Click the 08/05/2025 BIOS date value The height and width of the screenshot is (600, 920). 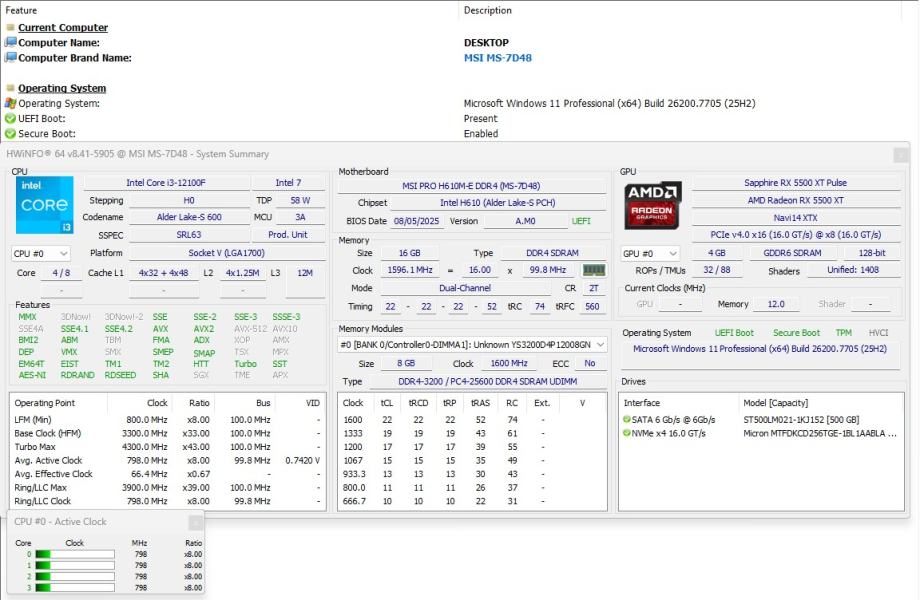tap(417, 221)
